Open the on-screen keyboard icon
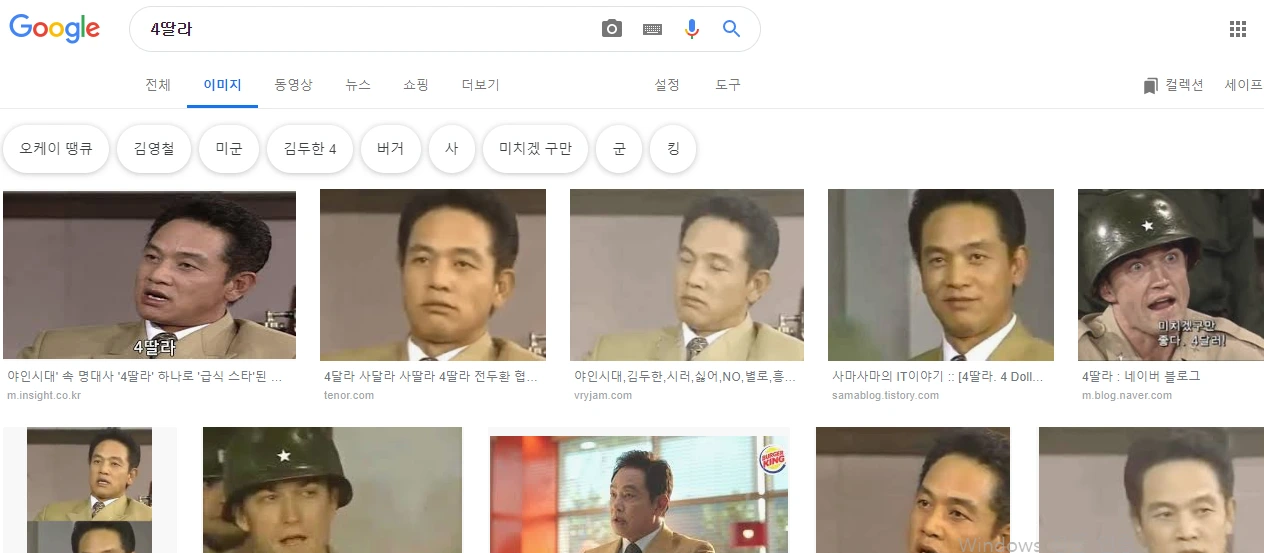 coord(652,29)
